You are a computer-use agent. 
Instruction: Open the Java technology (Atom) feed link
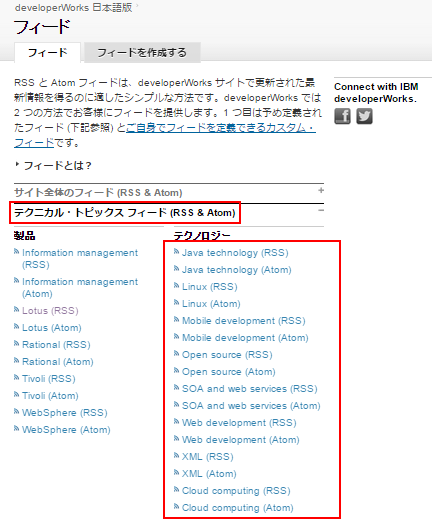coord(237,270)
